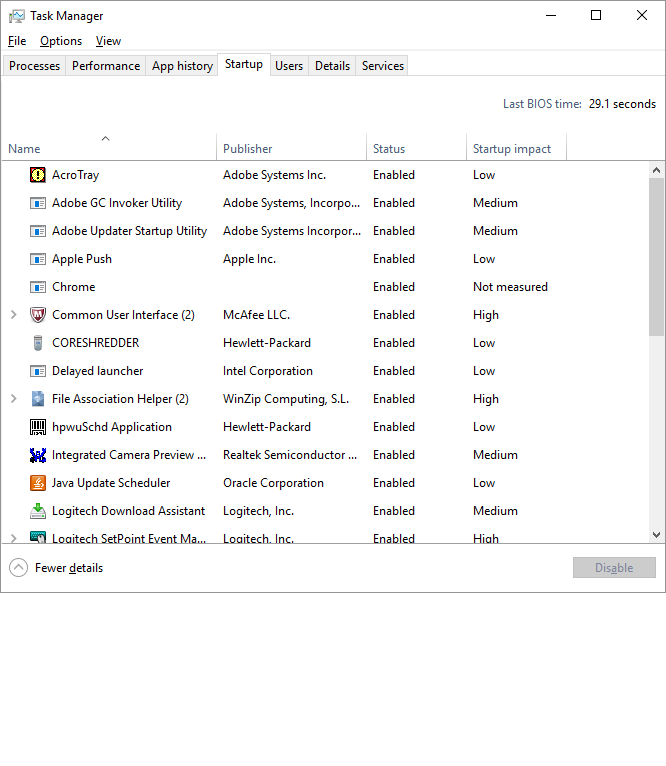Click the vertical scrollbar thumb
Image resolution: width=666 pixels, height=766 pixels.
[656, 257]
